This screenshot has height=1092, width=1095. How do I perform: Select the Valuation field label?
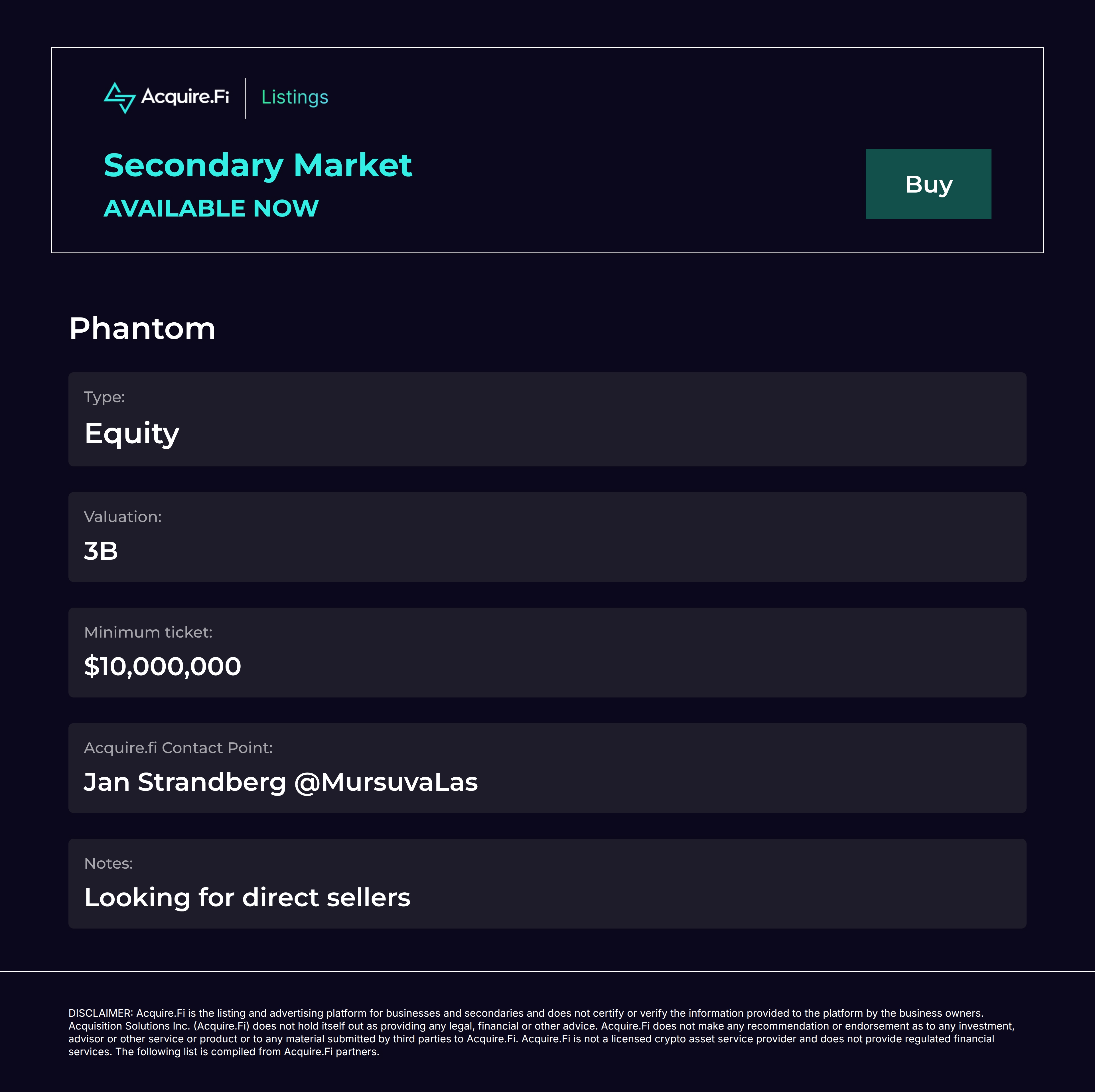[x=122, y=517]
